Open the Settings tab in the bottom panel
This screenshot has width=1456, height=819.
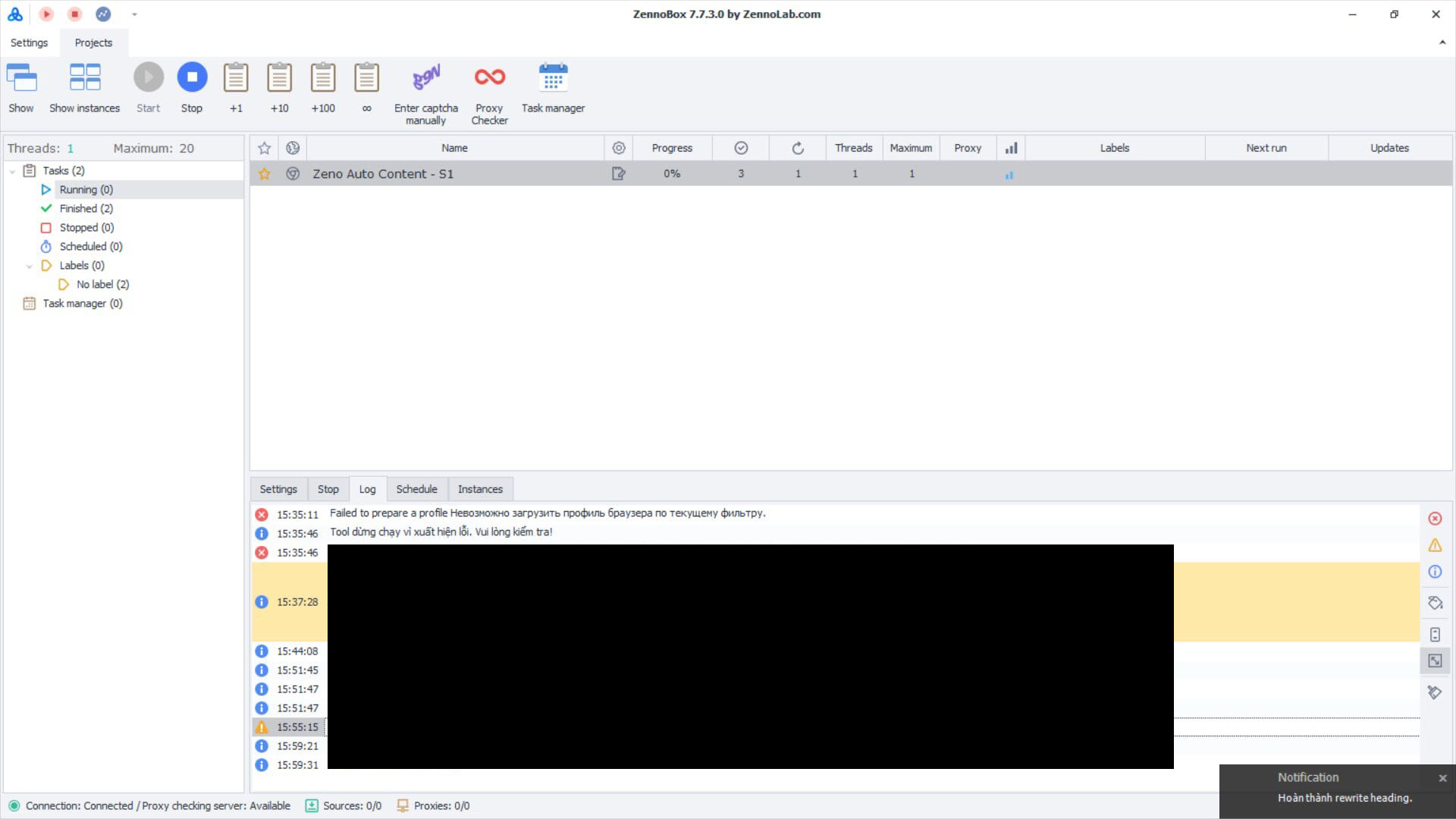point(278,489)
